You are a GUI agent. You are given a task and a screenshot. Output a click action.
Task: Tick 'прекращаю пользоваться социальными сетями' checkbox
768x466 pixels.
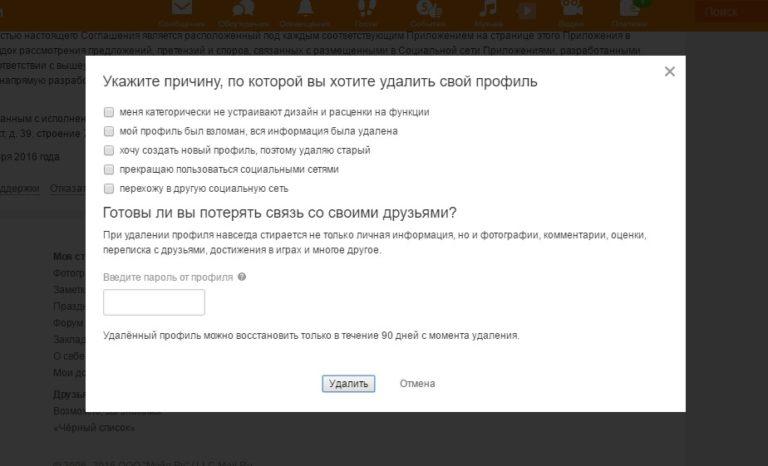coord(109,169)
